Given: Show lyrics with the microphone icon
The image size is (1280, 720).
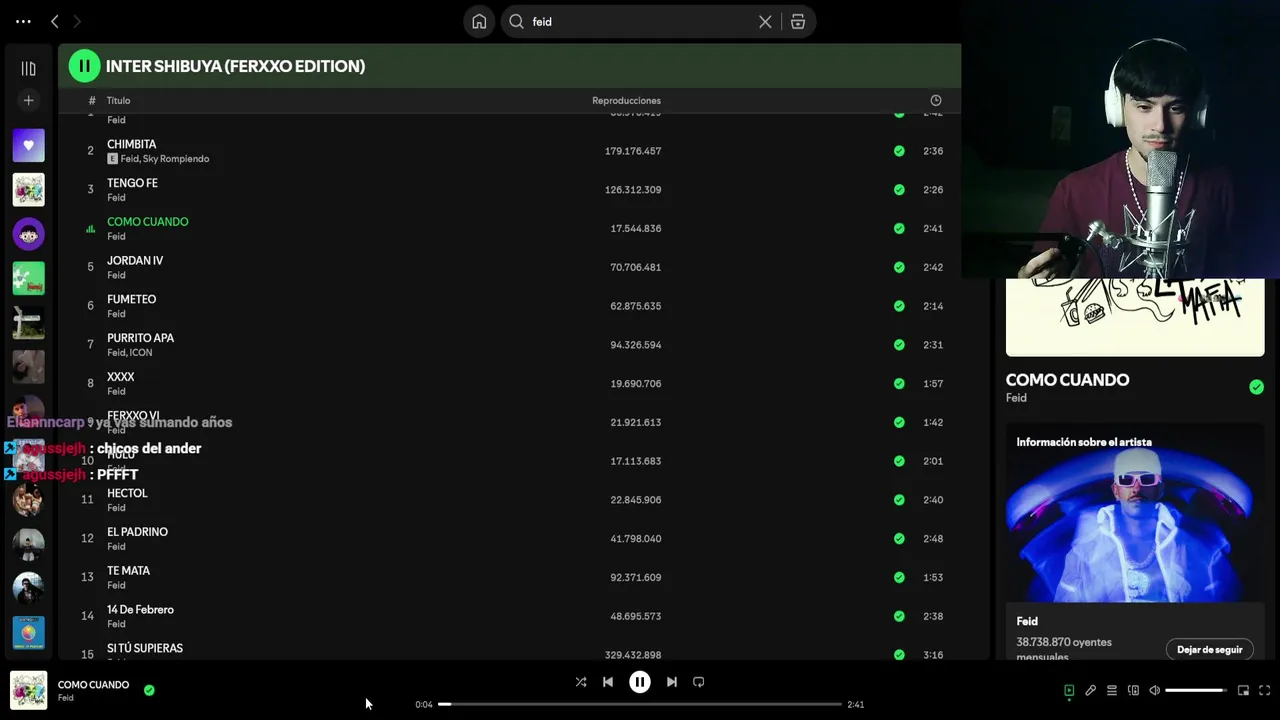Looking at the screenshot, I should pyautogui.click(x=1091, y=690).
